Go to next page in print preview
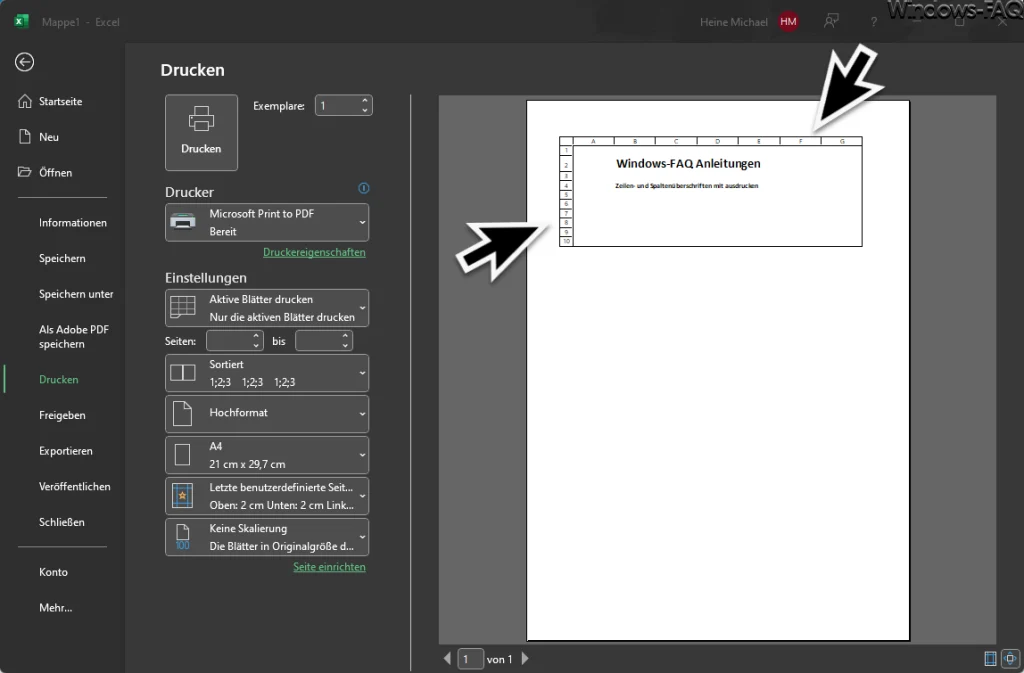The height and width of the screenshot is (673, 1024). point(525,659)
